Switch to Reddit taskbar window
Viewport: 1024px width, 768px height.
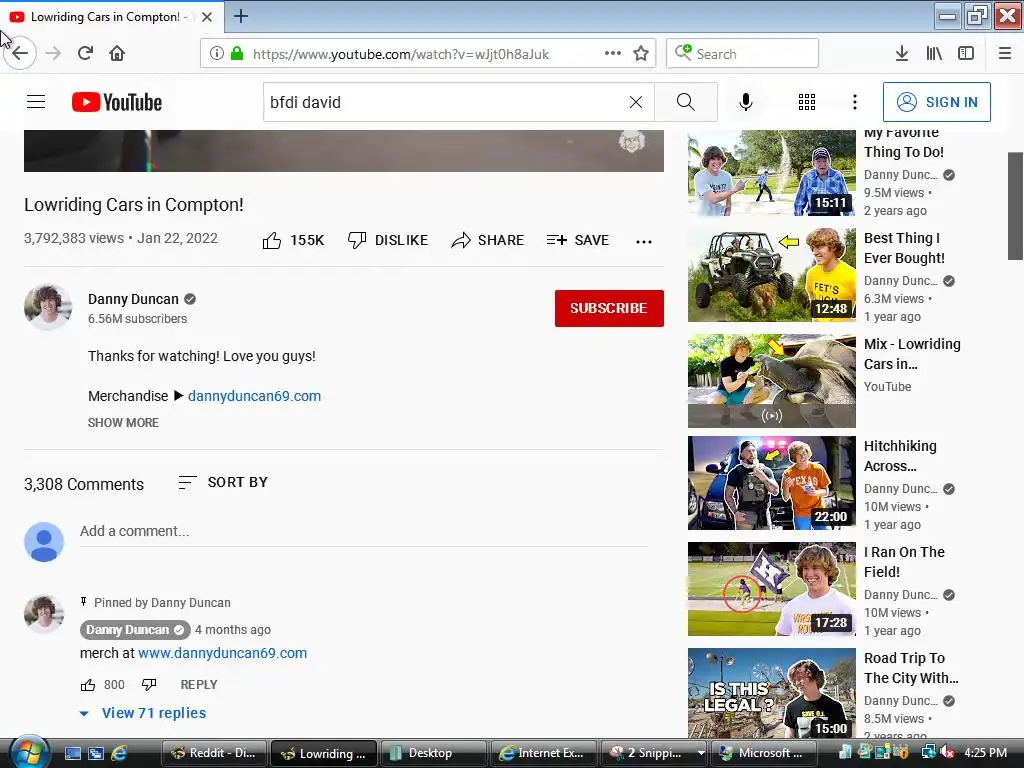pos(213,753)
